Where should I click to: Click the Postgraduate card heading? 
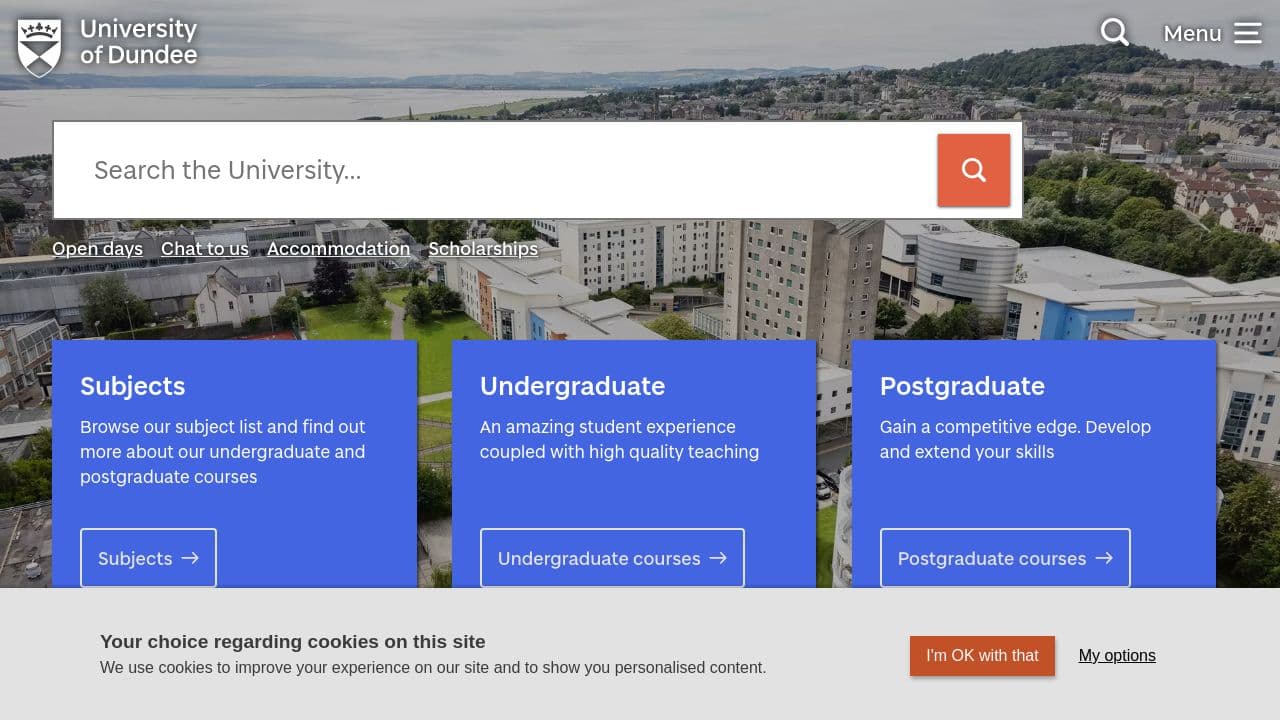[x=962, y=386]
